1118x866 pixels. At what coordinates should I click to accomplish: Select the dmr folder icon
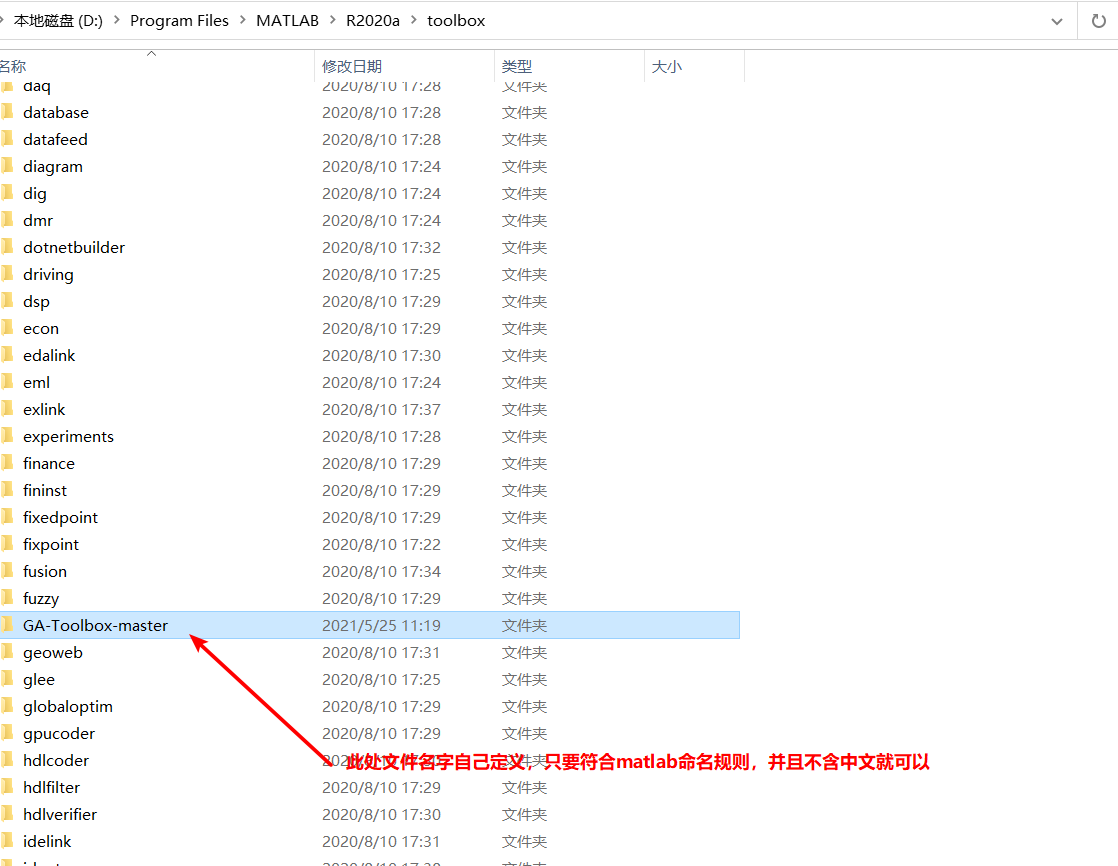(7, 220)
